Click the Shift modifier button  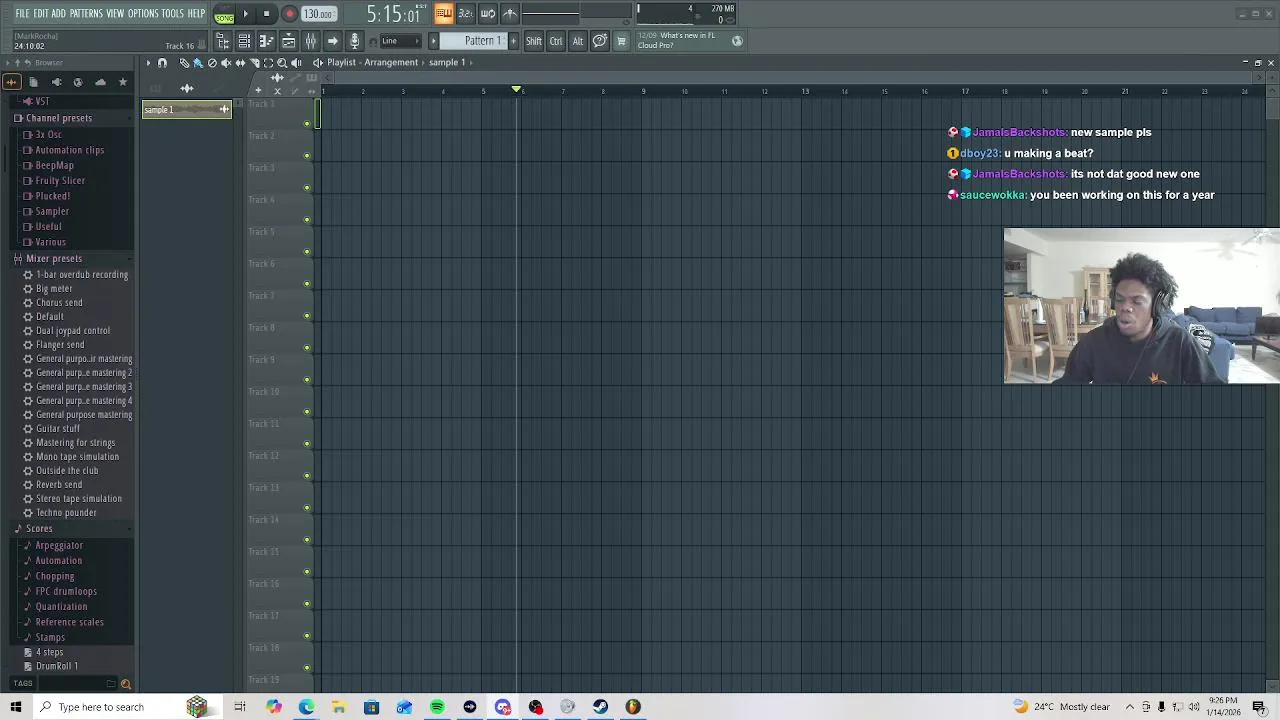534,41
